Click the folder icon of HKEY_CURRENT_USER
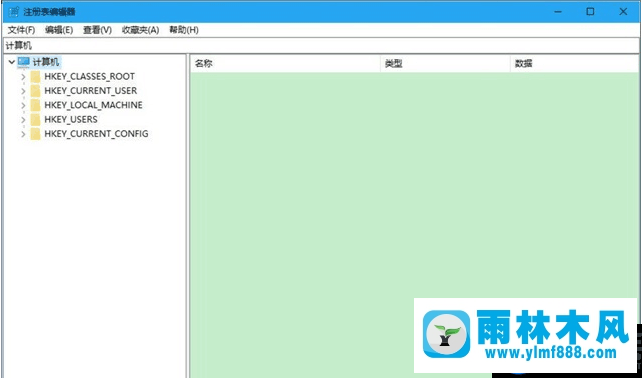This screenshot has height=378, width=642. 36,91
